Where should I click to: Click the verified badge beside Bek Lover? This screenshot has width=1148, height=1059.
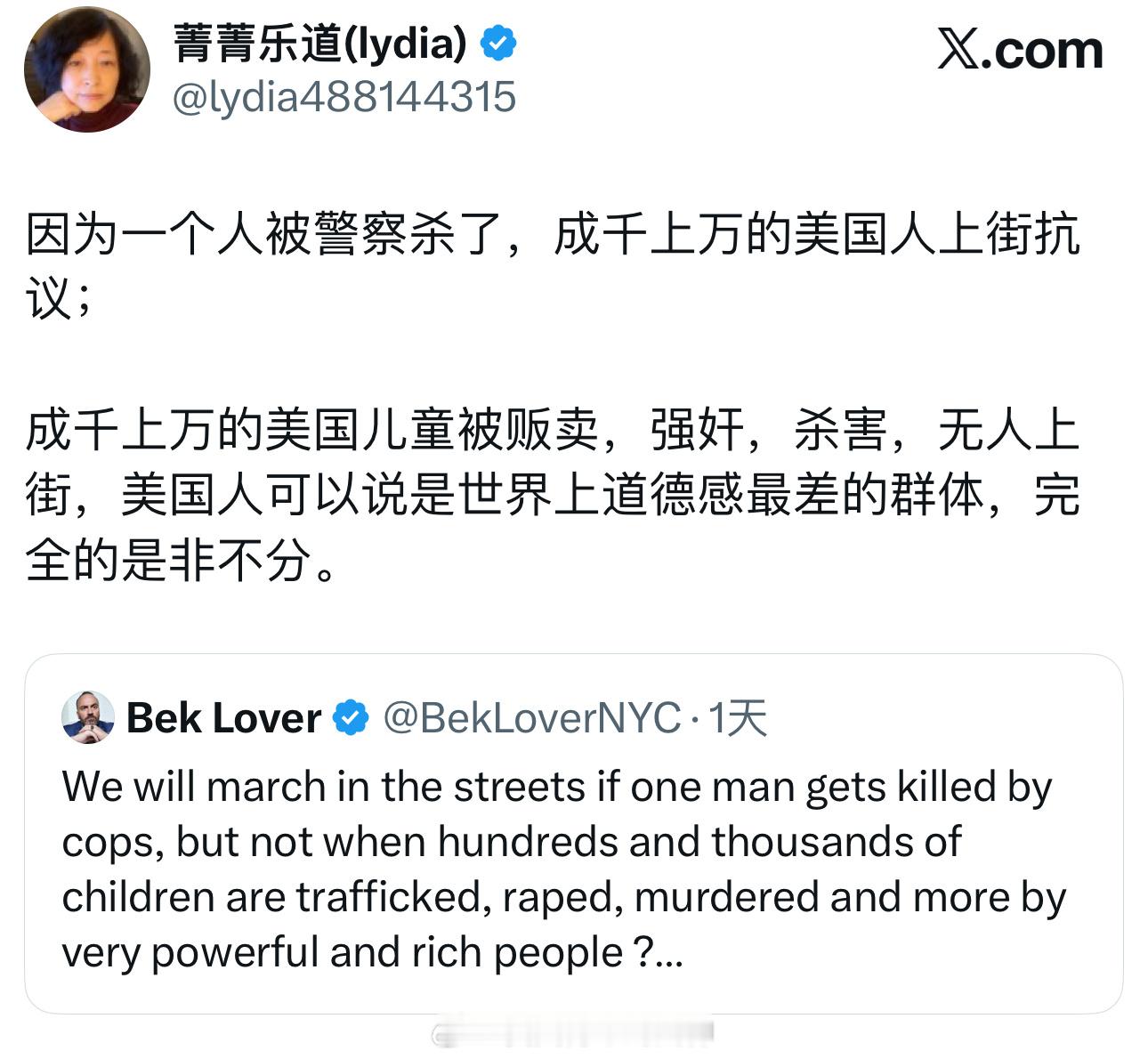[x=351, y=715]
